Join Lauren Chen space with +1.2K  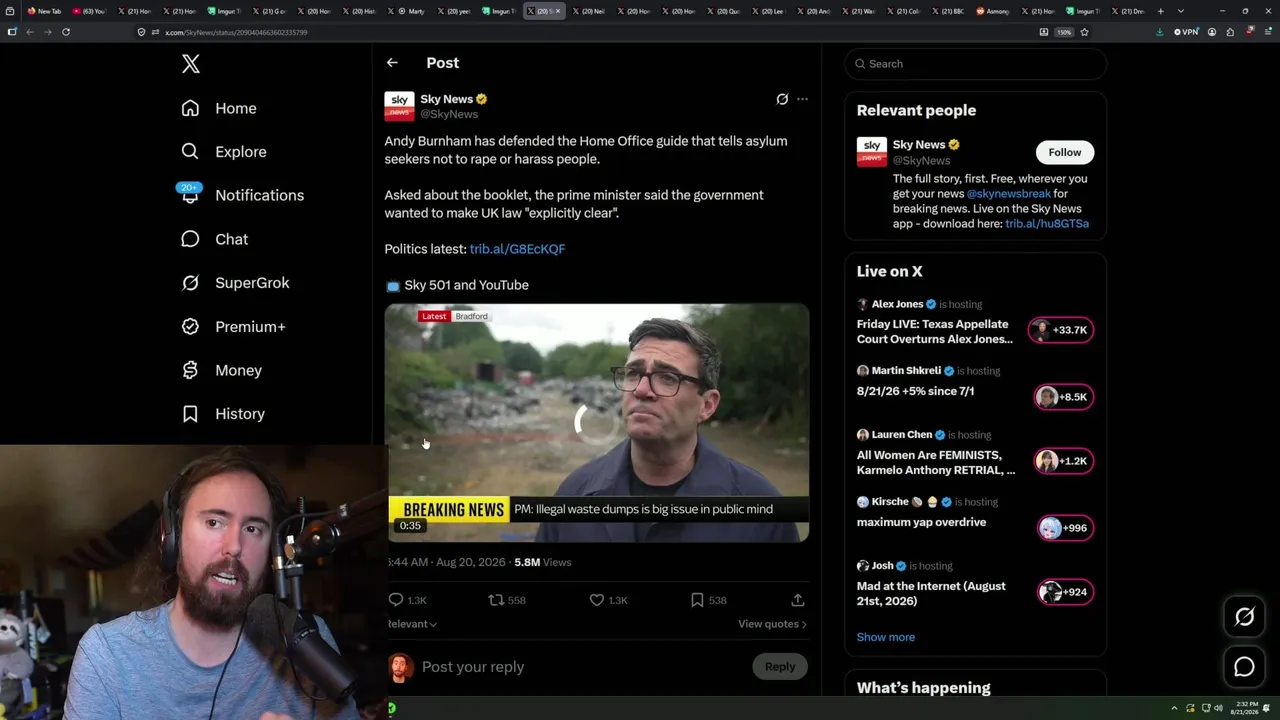tap(1063, 461)
